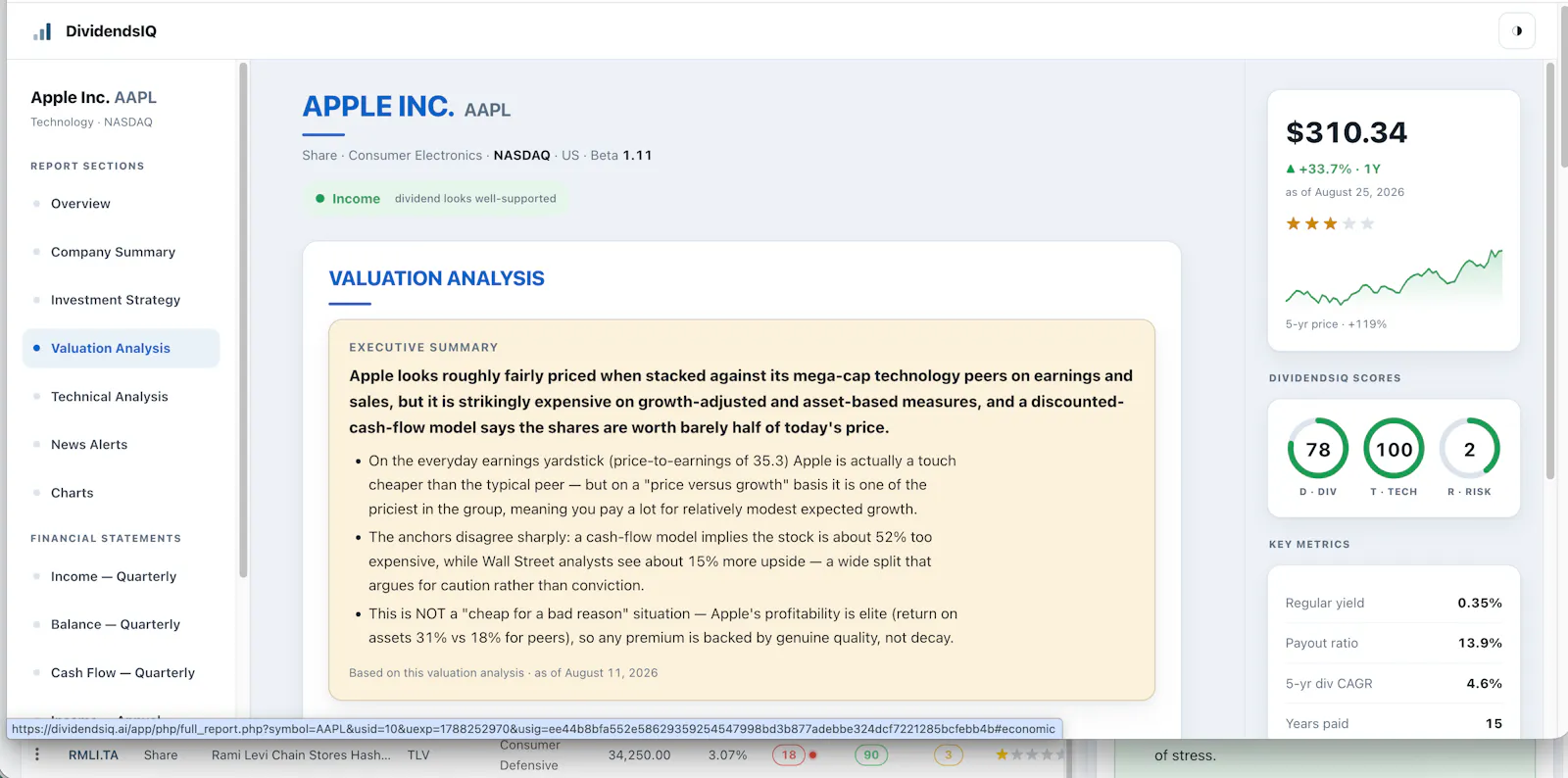Image resolution: width=1568 pixels, height=778 pixels.
Task: Toggle the dark mode theme button
Action: tap(1516, 31)
